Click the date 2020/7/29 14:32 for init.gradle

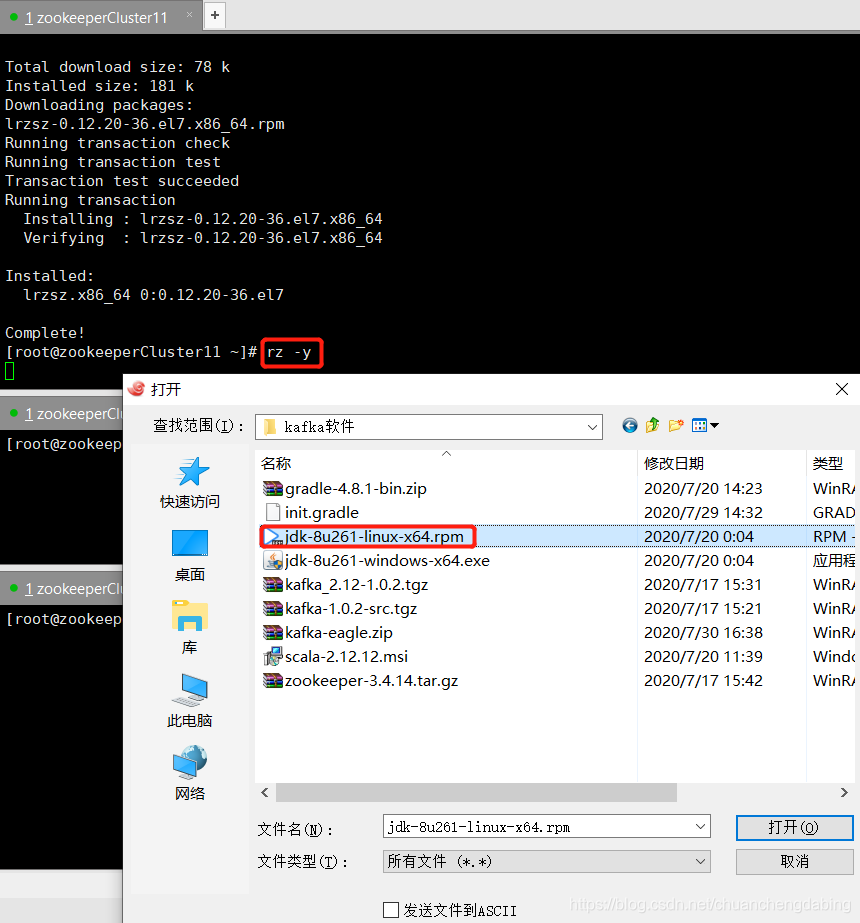pyautogui.click(x=703, y=513)
